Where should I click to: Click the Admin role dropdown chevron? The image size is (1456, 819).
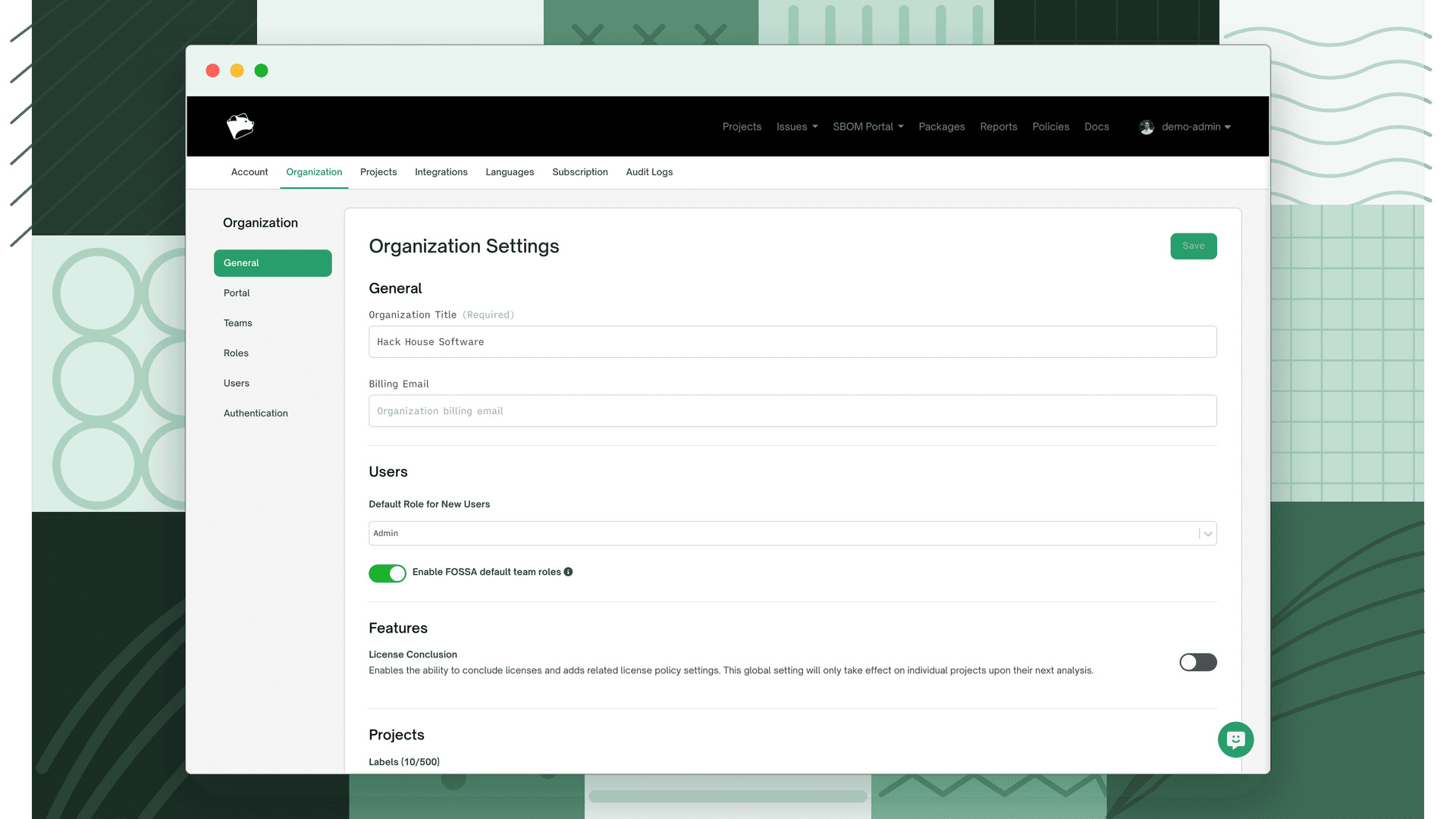[1208, 534]
